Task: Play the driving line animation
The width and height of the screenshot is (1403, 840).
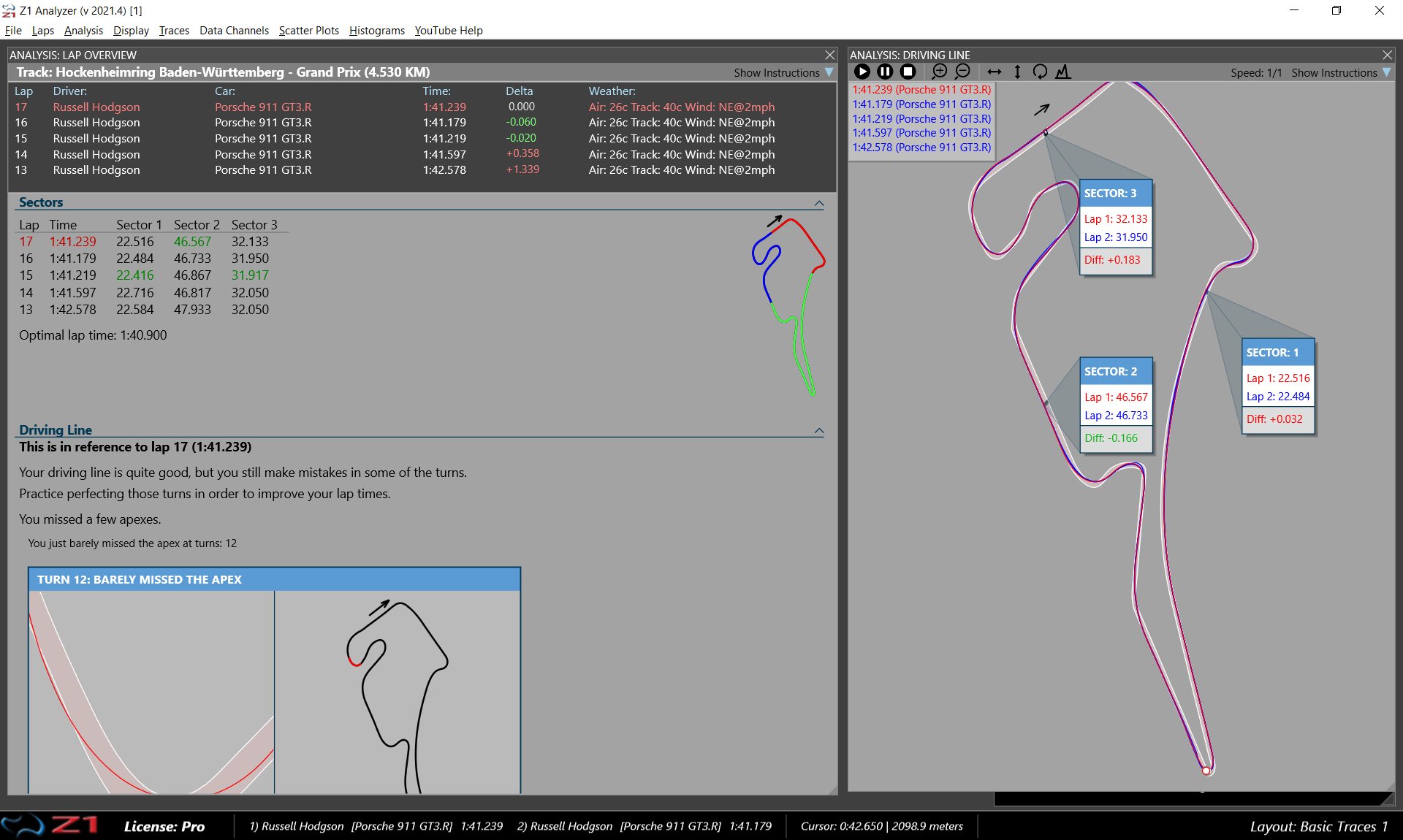Action: point(862,72)
